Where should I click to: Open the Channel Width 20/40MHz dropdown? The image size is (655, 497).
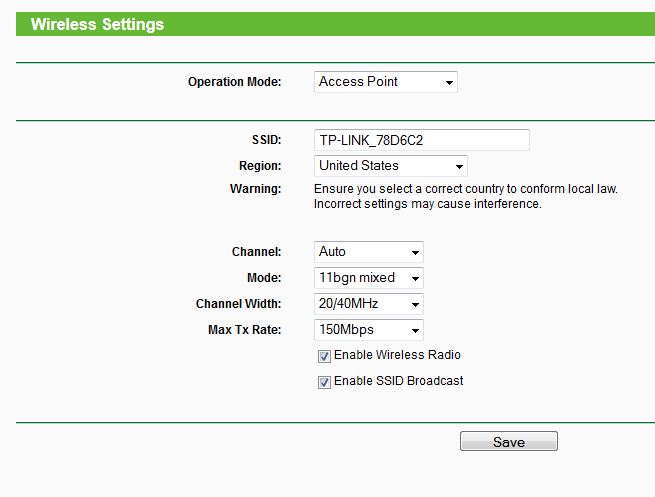[x=368, y=304]
